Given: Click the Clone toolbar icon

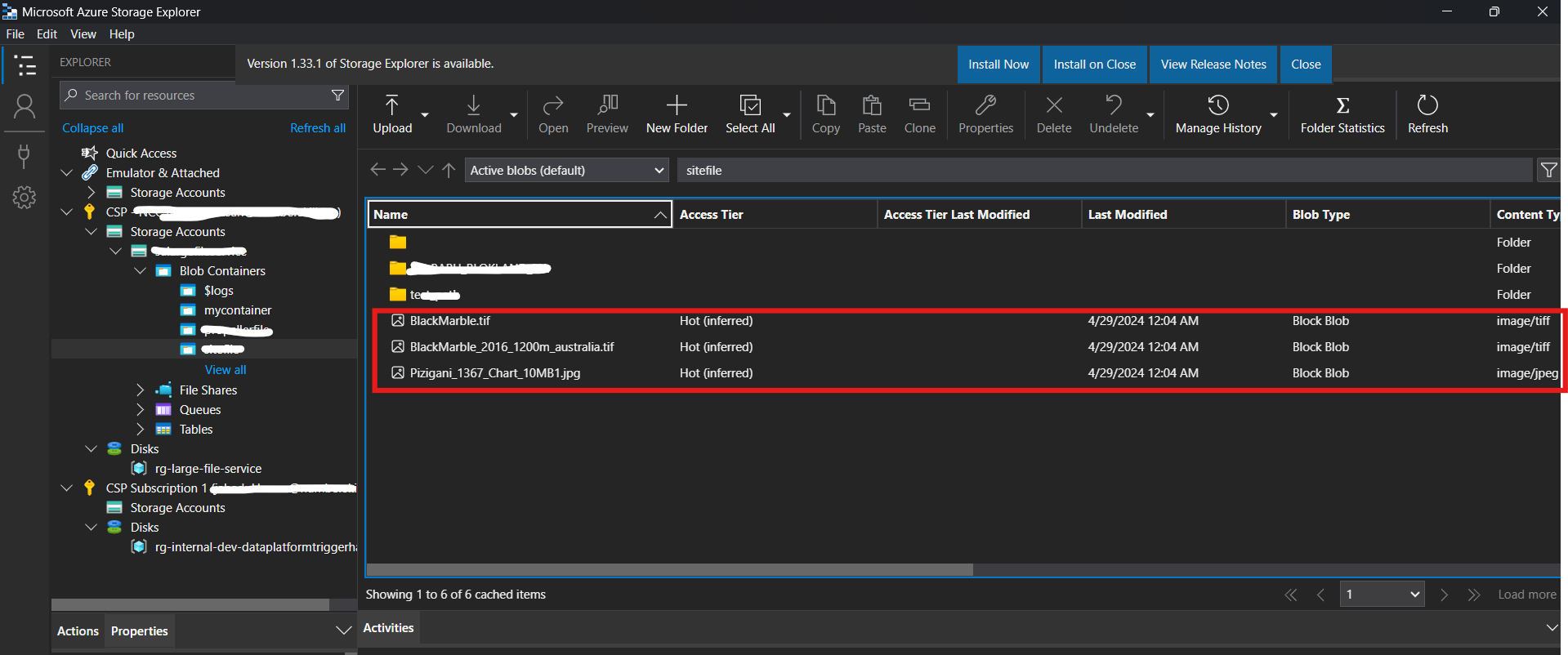Looking at the screenshot, I should (x=920, y=114).
